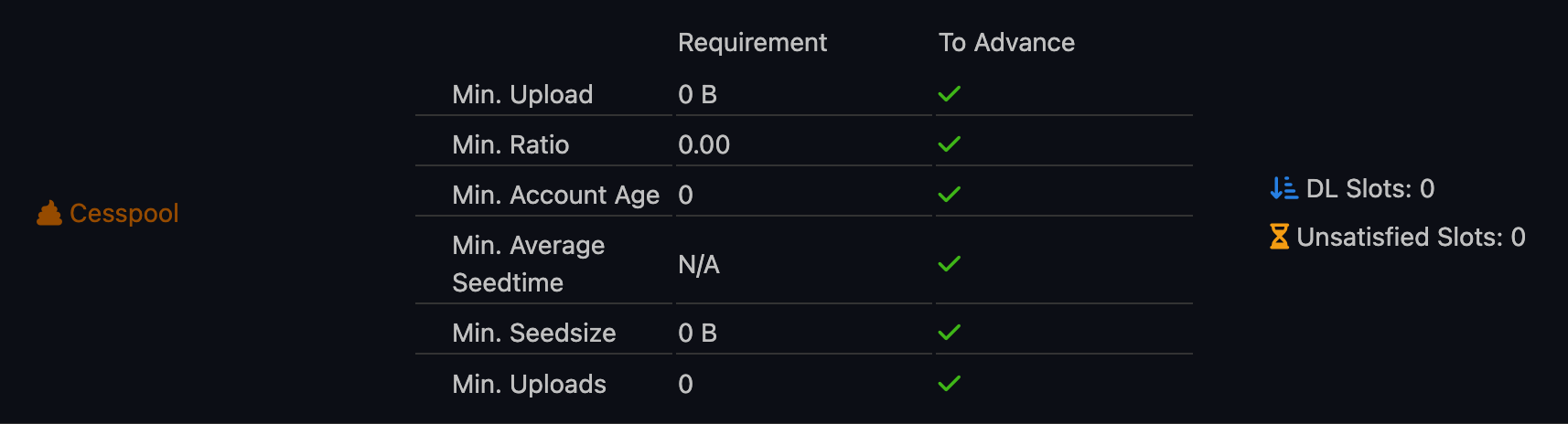Click the DL Slots: 0 text
This screenshot has width=1568, height=424.
coord(1369,188)
